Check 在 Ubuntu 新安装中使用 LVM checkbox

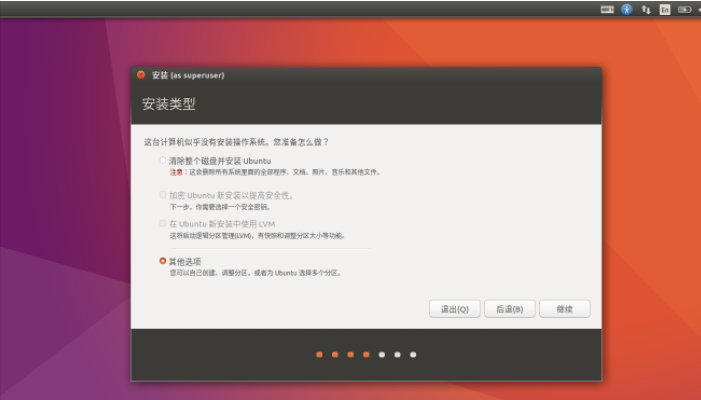[x=163, y=223]
